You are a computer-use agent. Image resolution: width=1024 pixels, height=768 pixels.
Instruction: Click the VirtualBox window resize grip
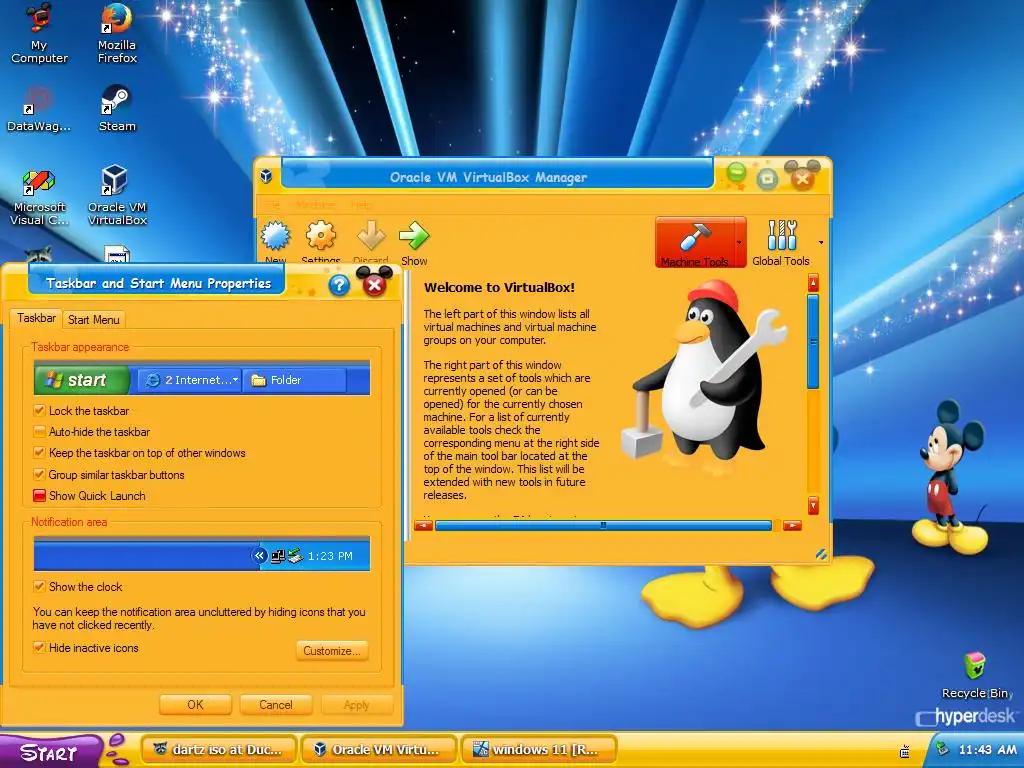coord(821,554)
